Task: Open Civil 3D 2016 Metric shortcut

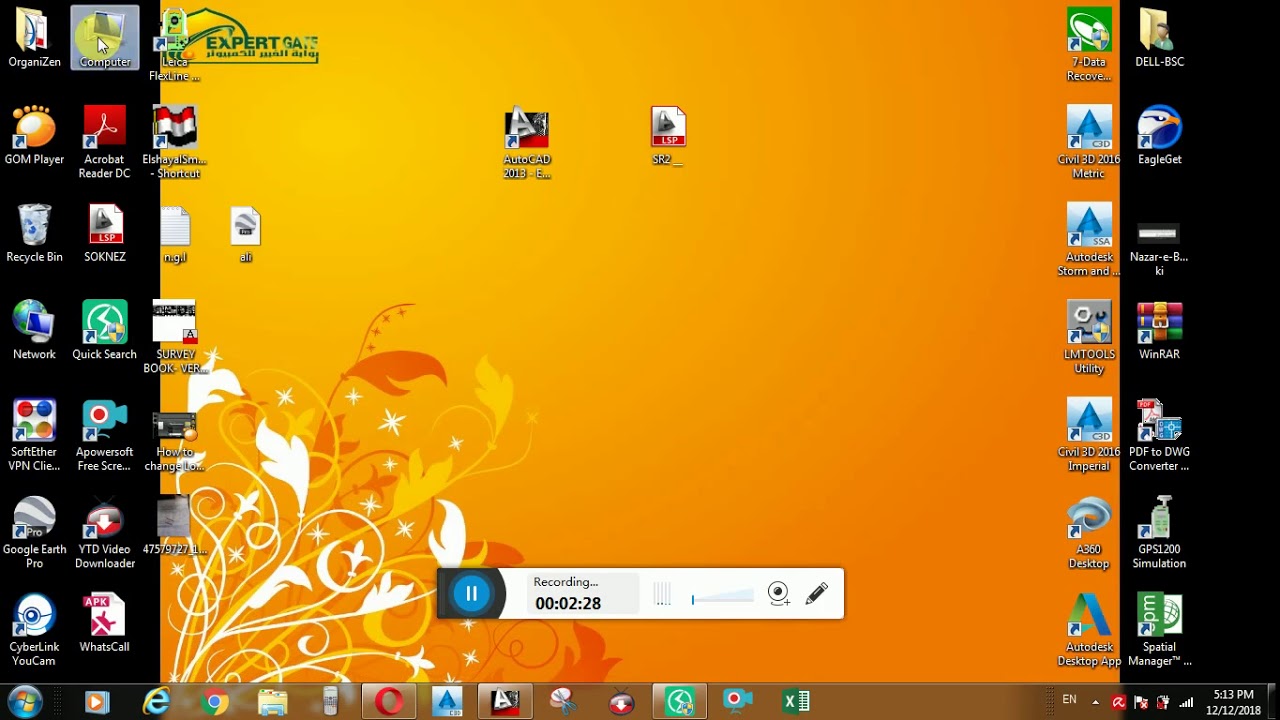Action: (x=1089, y=143)
